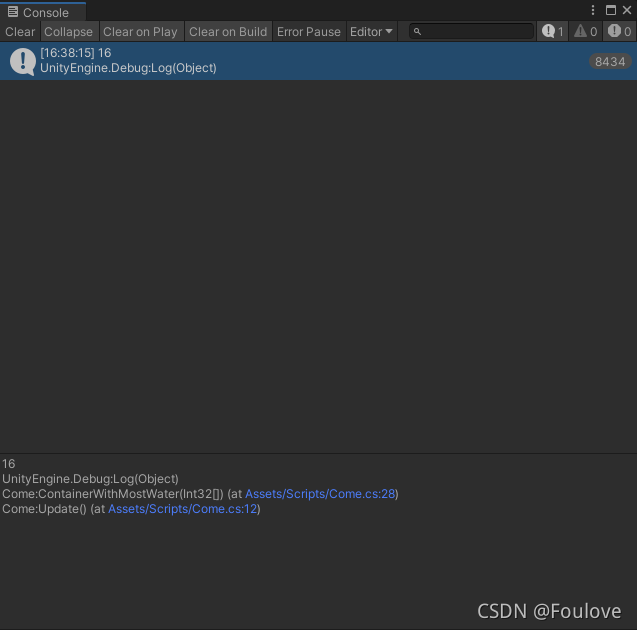Select the Console tab
This screenshot has width=637, height=630.
click(x=43, y=12)
